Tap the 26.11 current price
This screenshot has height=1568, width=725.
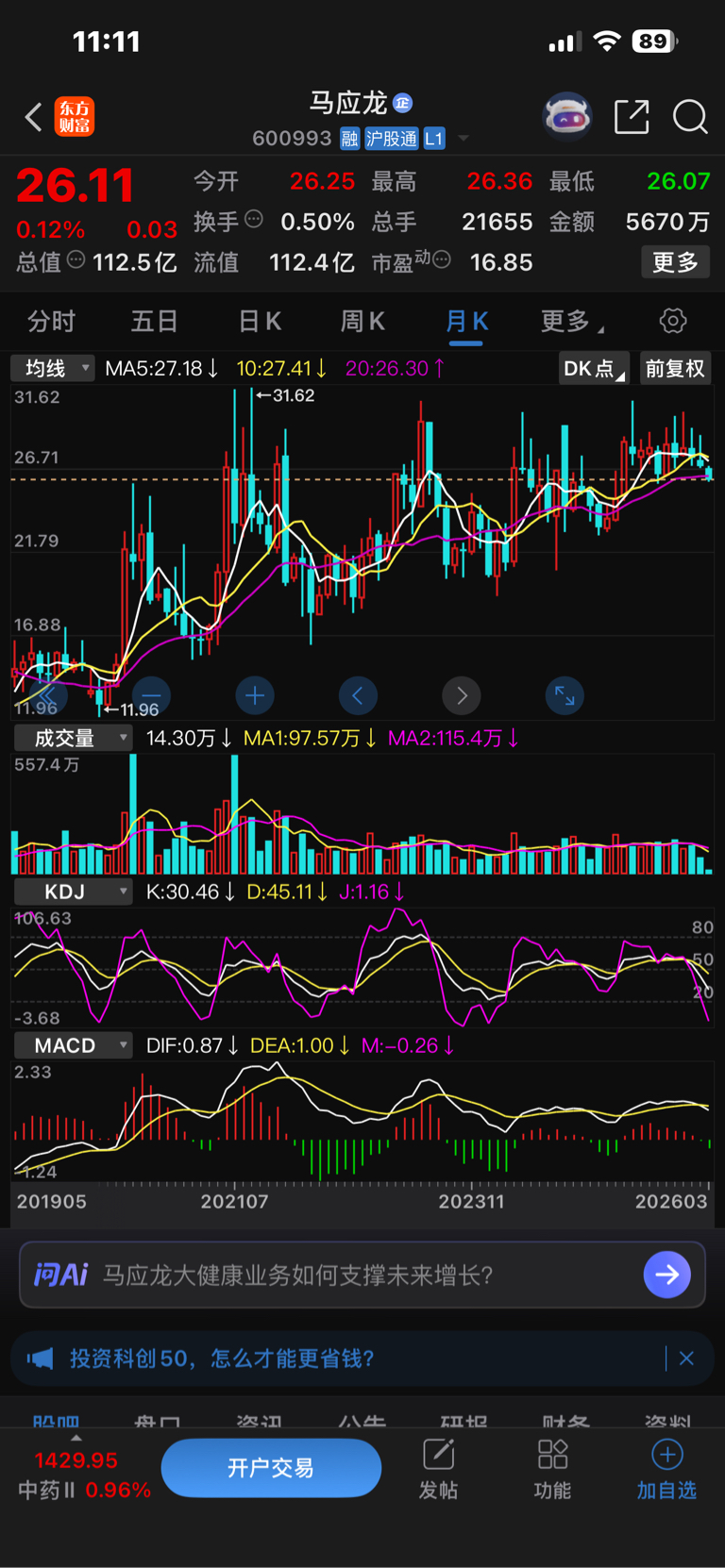(x=76, y=186)
